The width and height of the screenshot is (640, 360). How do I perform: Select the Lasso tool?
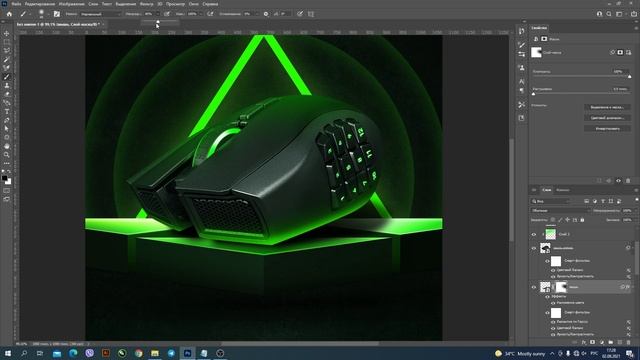tap(7, 51)
